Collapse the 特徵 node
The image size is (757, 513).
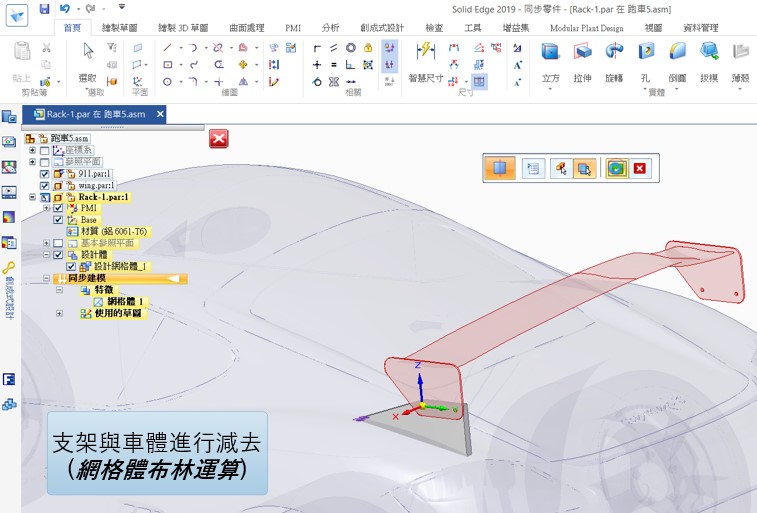pos(59,290)
